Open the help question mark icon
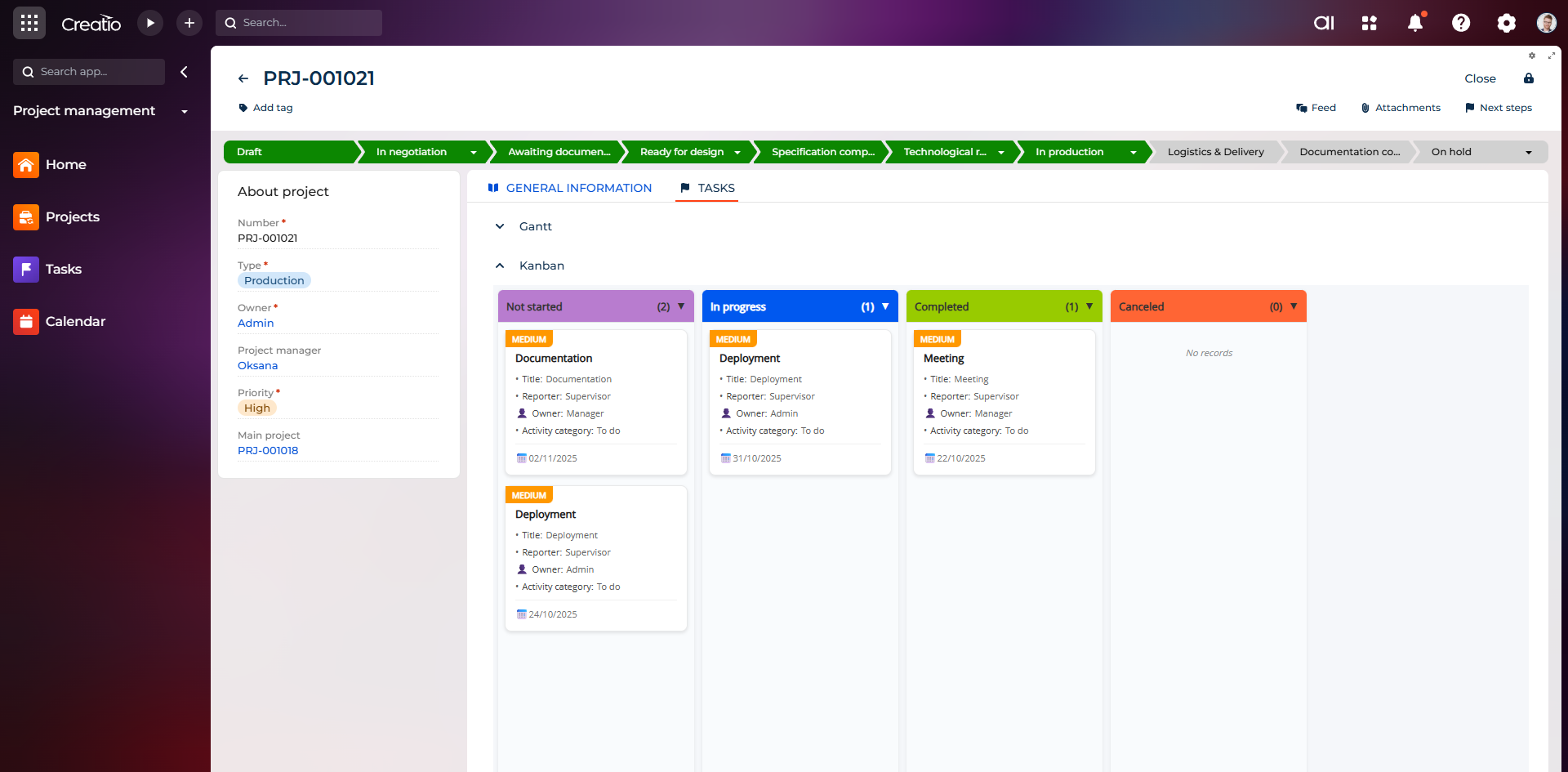The width and height of the screenshot is (1568, 772). [x=1461, y=23]
